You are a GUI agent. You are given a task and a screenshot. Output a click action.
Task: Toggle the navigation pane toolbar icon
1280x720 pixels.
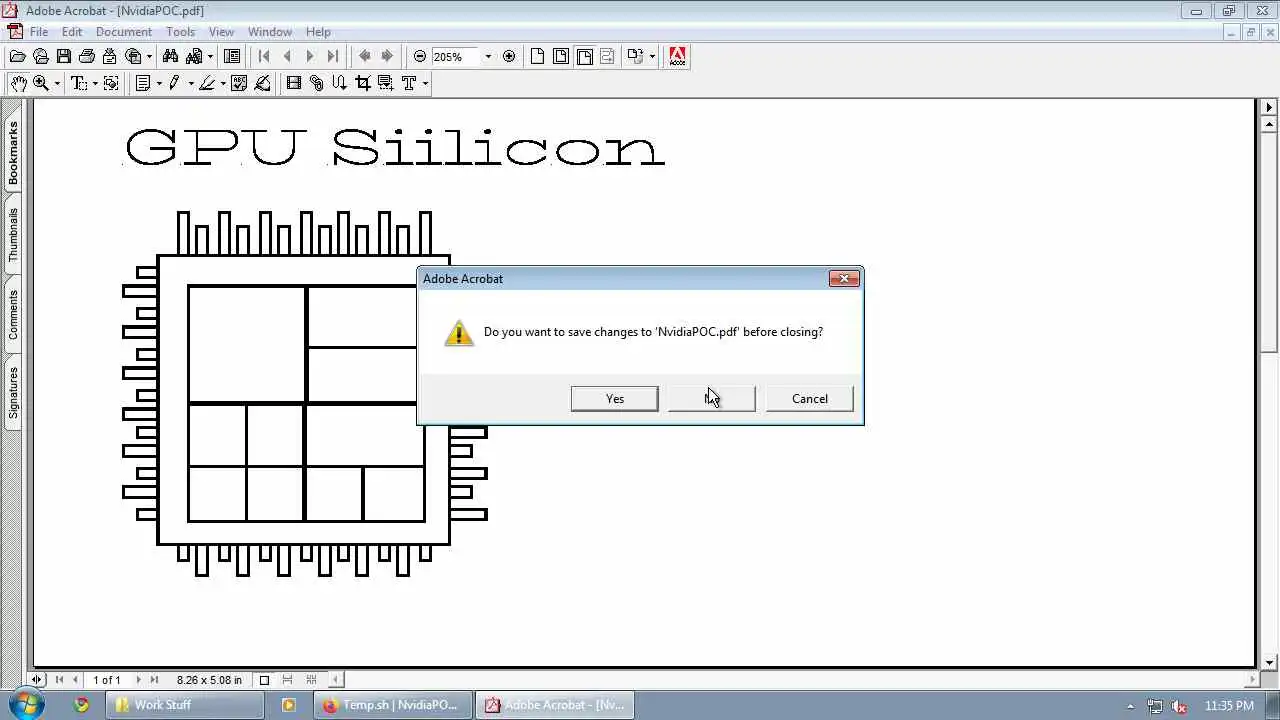pyautogui.click(x=232, y=57)
